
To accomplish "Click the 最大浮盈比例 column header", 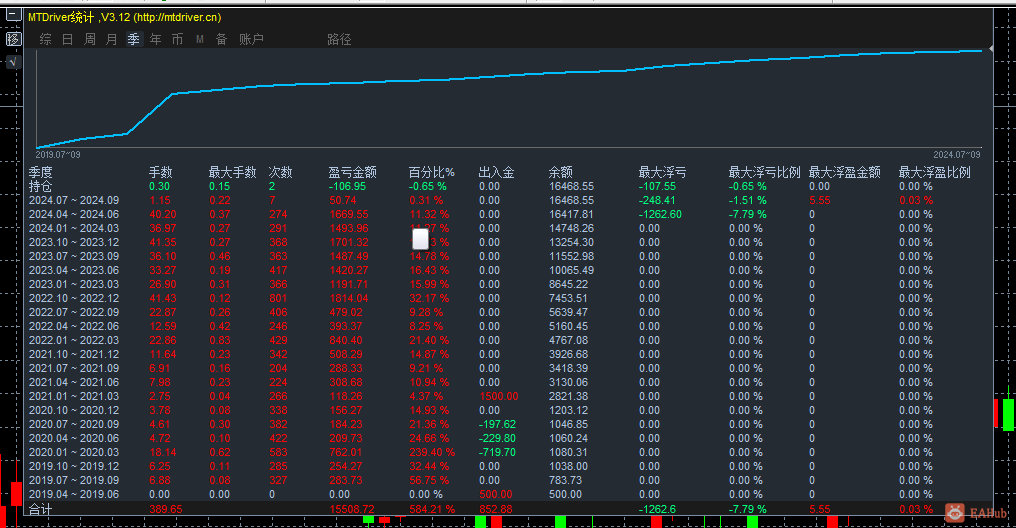I will 934,172.
